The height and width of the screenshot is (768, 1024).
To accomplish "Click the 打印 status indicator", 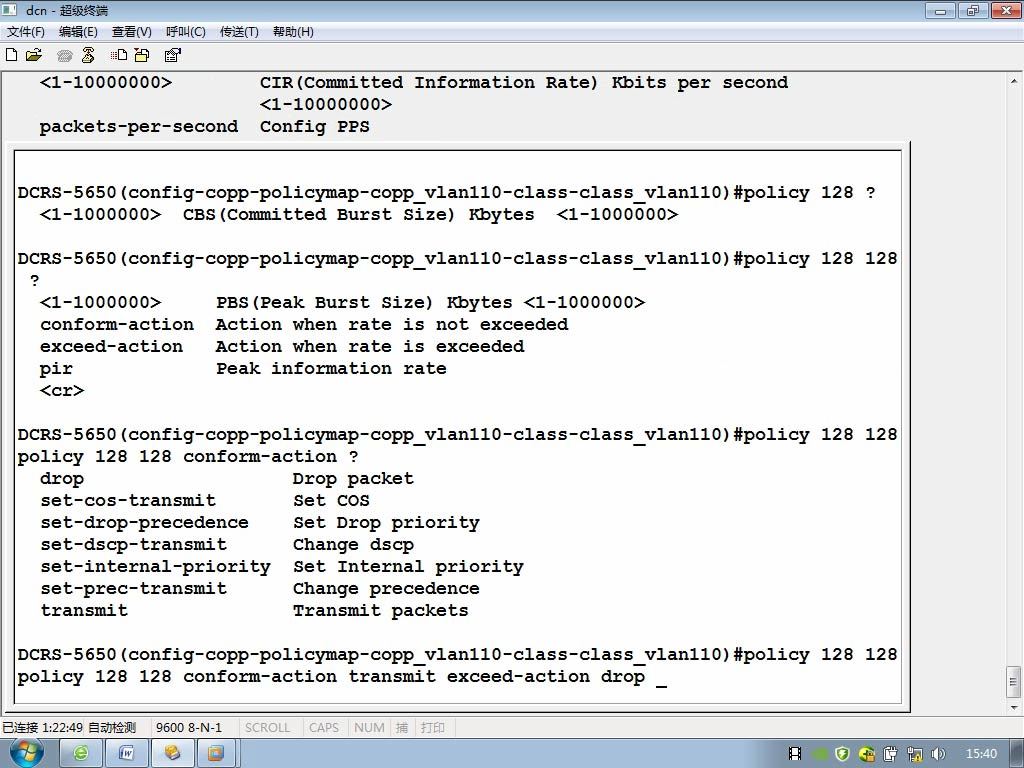I will [432, 728].
